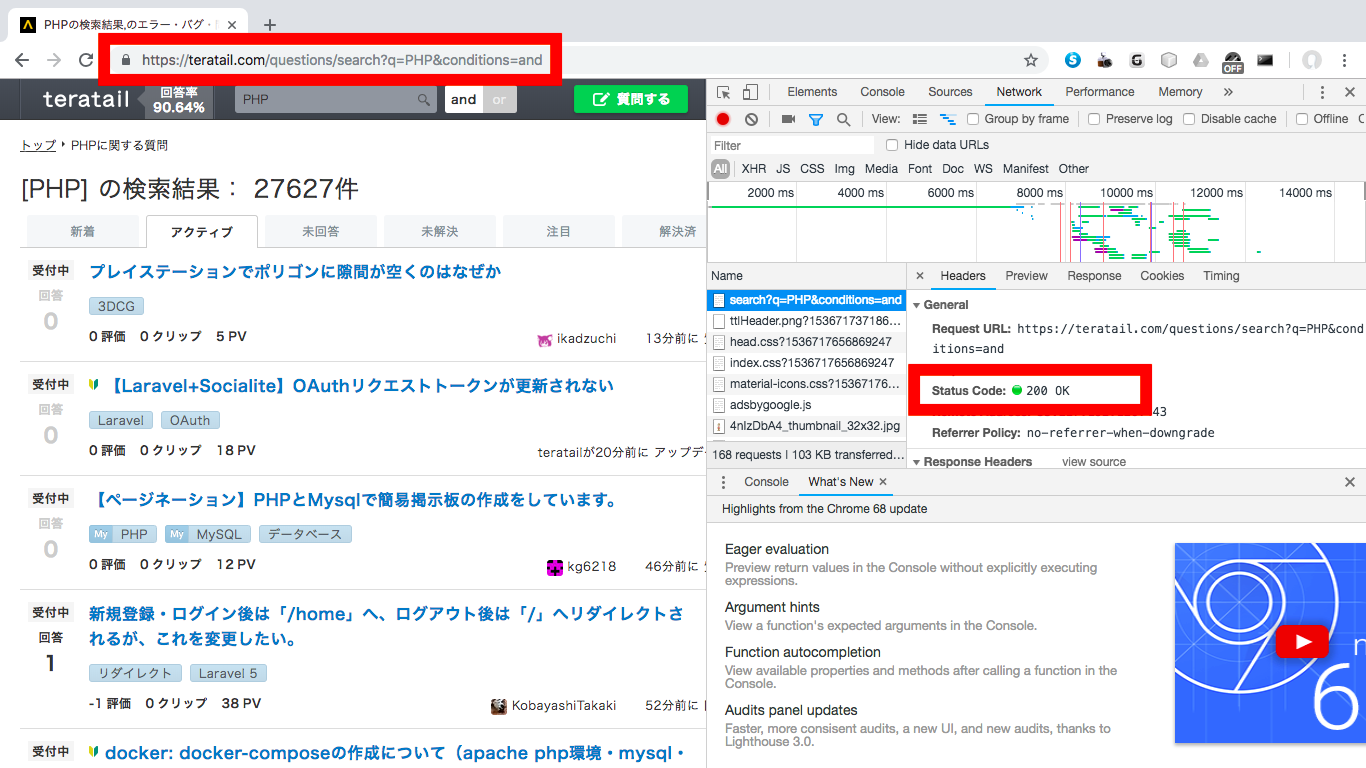Open the network request search

click(x=845, y=119)
